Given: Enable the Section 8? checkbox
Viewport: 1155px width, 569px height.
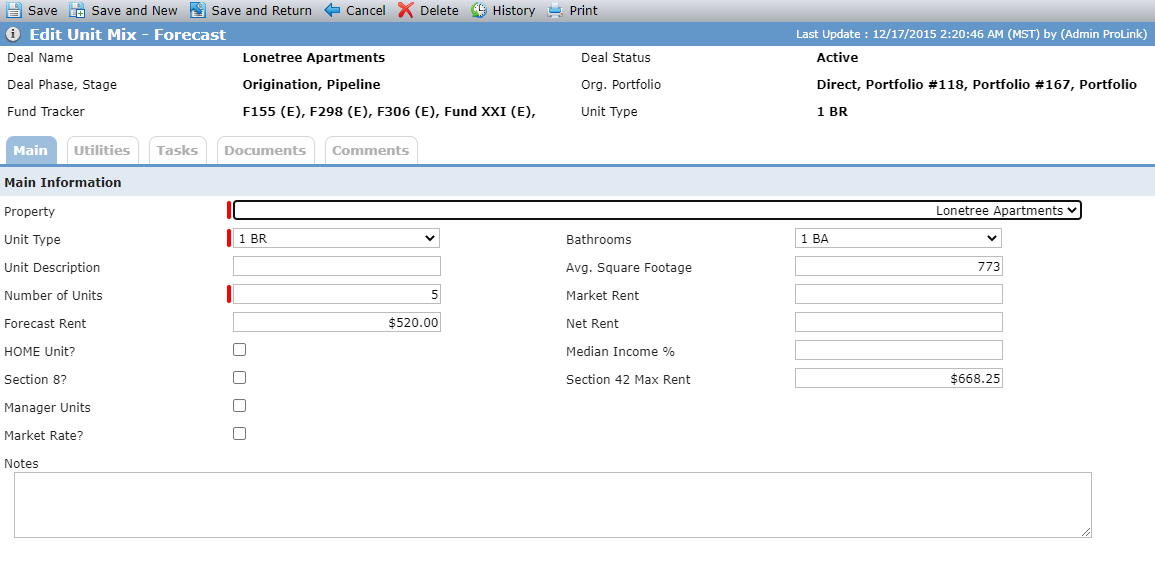Looking at the screenshot, I should coord(239,378).
